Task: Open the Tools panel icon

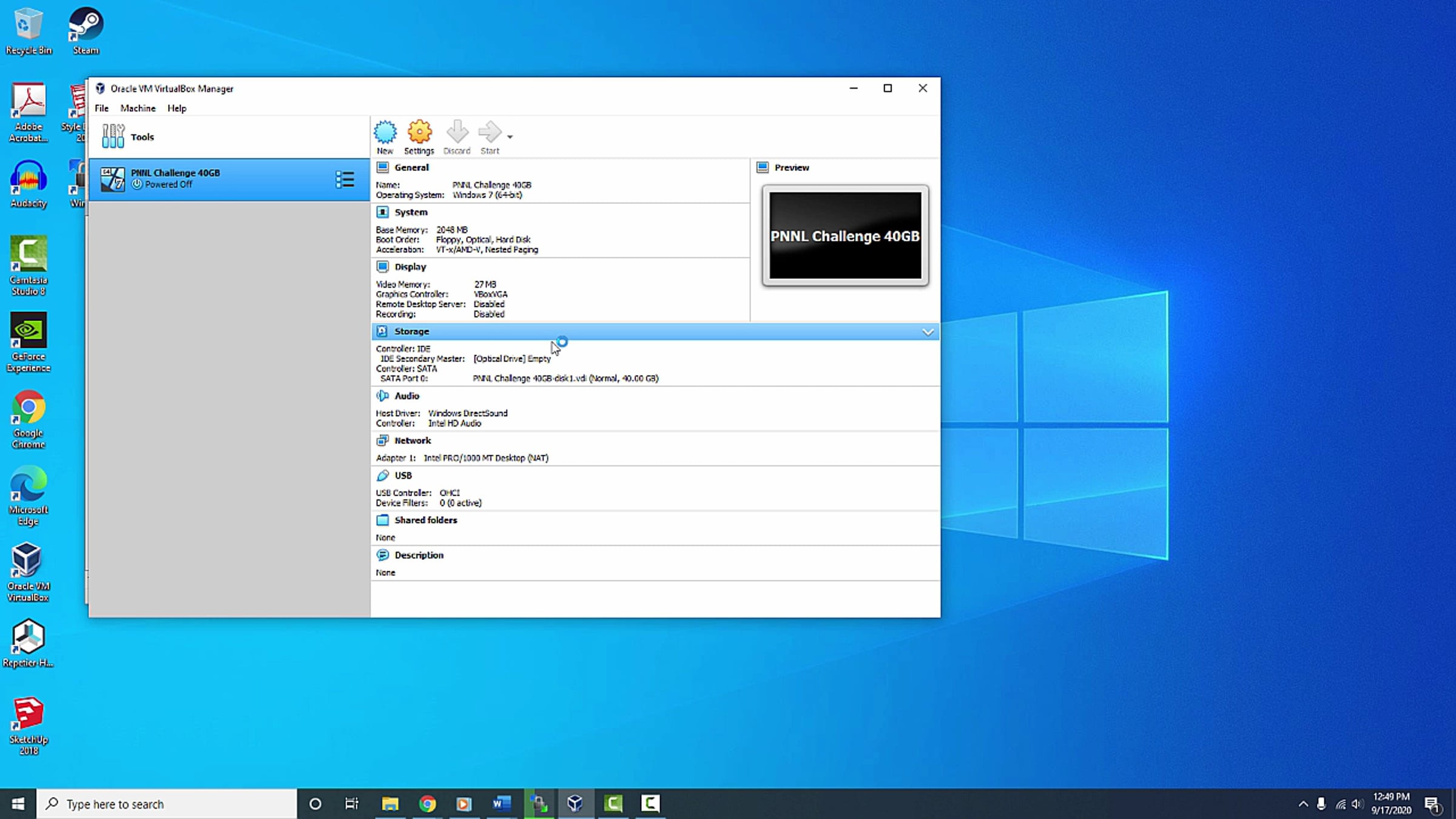Action: pos(113,136)
